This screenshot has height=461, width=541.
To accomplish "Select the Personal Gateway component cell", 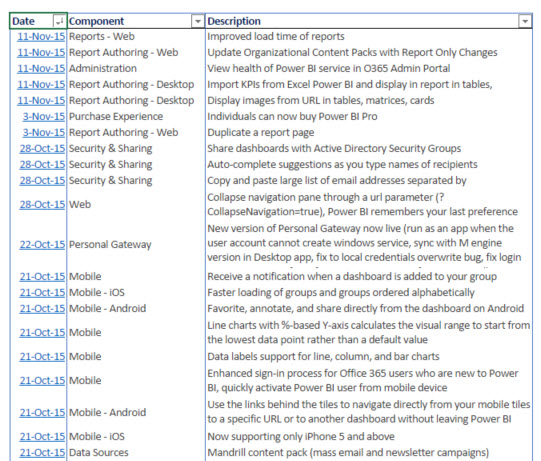I will [136, 245].
